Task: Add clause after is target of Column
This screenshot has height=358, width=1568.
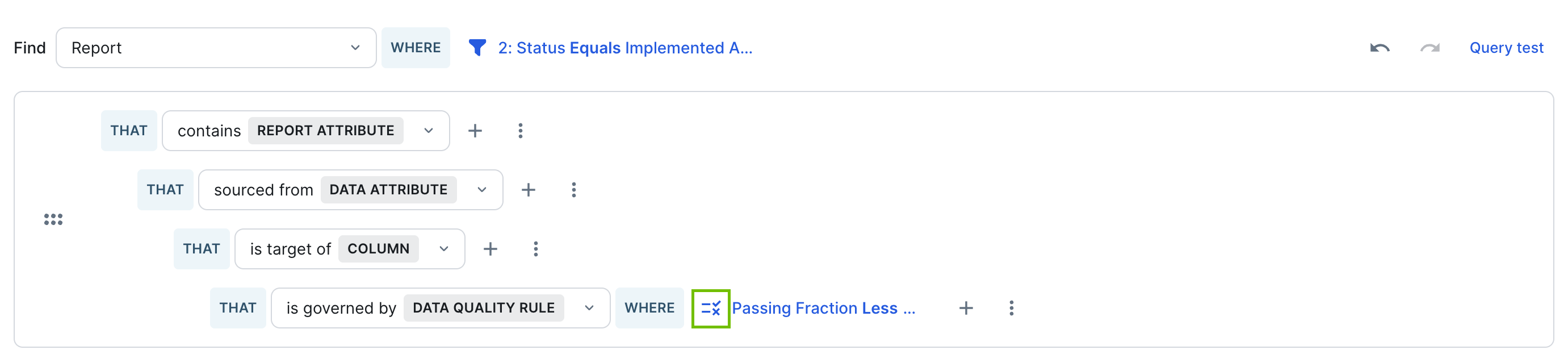Action: pyautogui.click(x=490, y=249)
